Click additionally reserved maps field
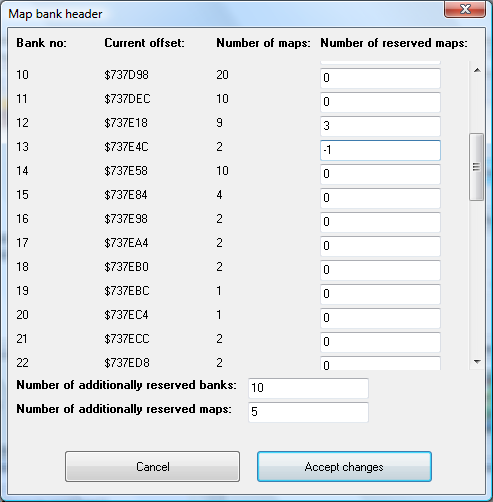Image resolution: width=493 pixels, height=502 pixels. (308, 412)
